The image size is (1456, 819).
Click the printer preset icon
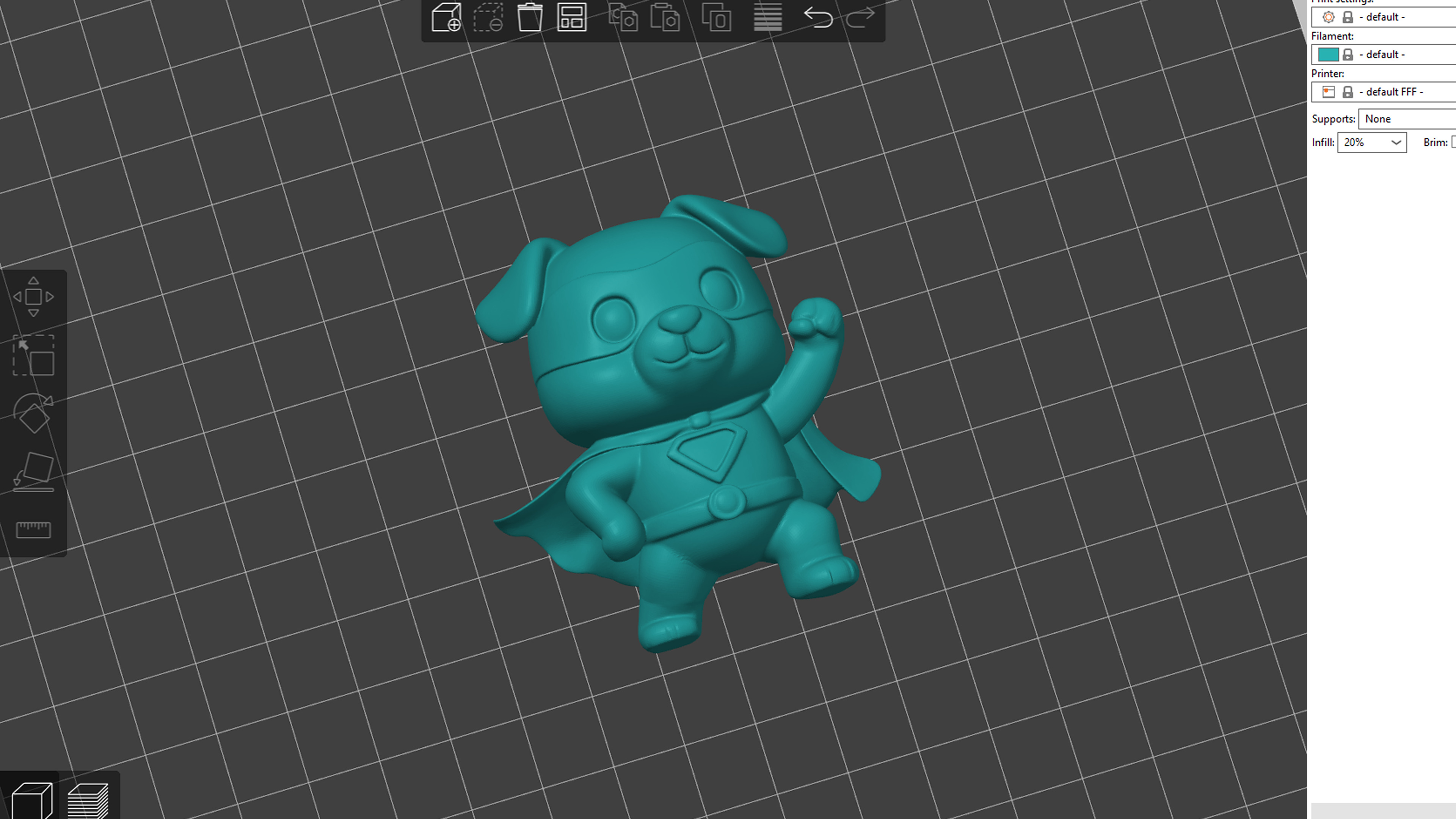click(x=1329, y=91)
